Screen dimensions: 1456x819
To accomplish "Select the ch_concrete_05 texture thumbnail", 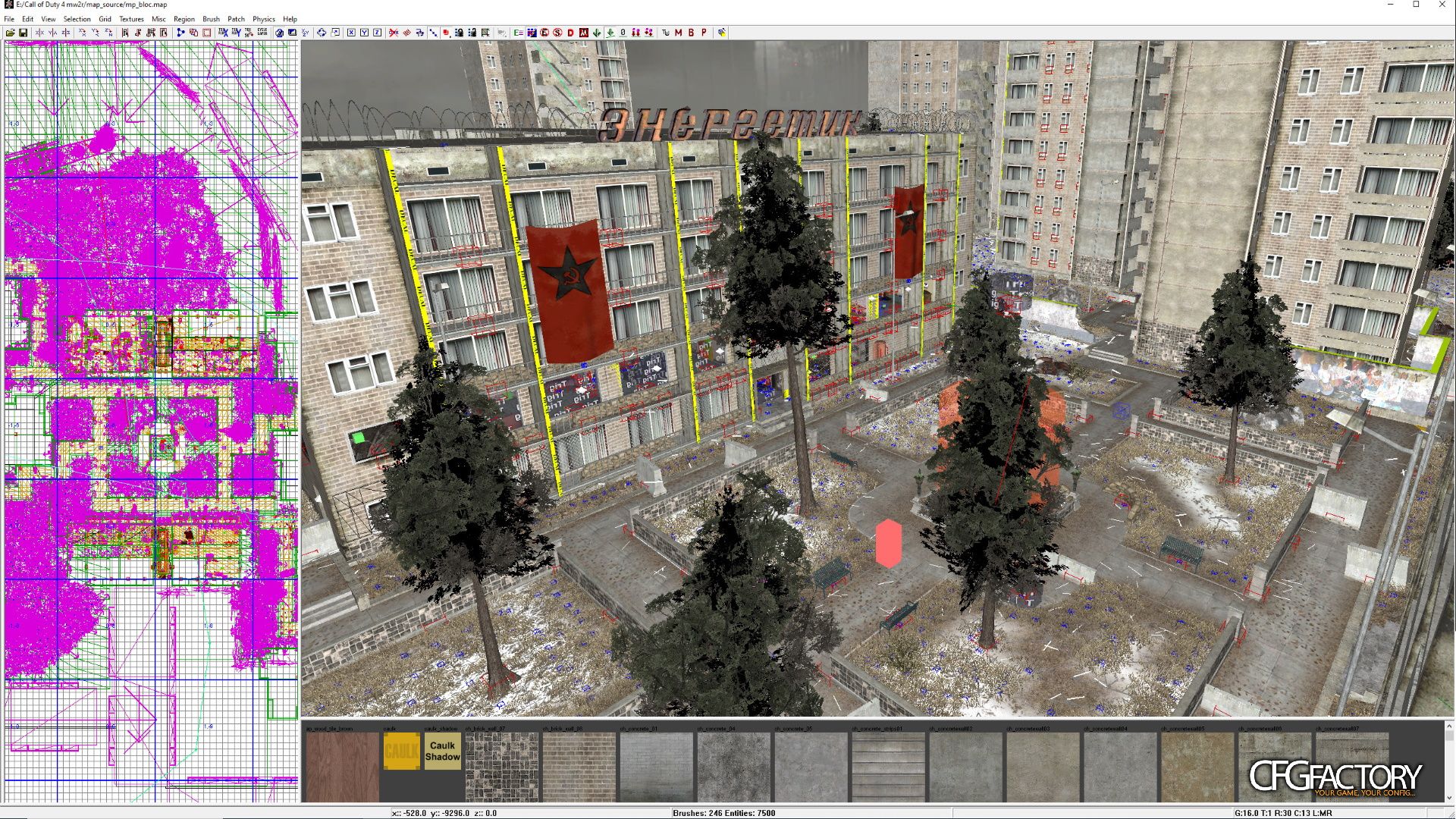I will click(x=811, y=767).
